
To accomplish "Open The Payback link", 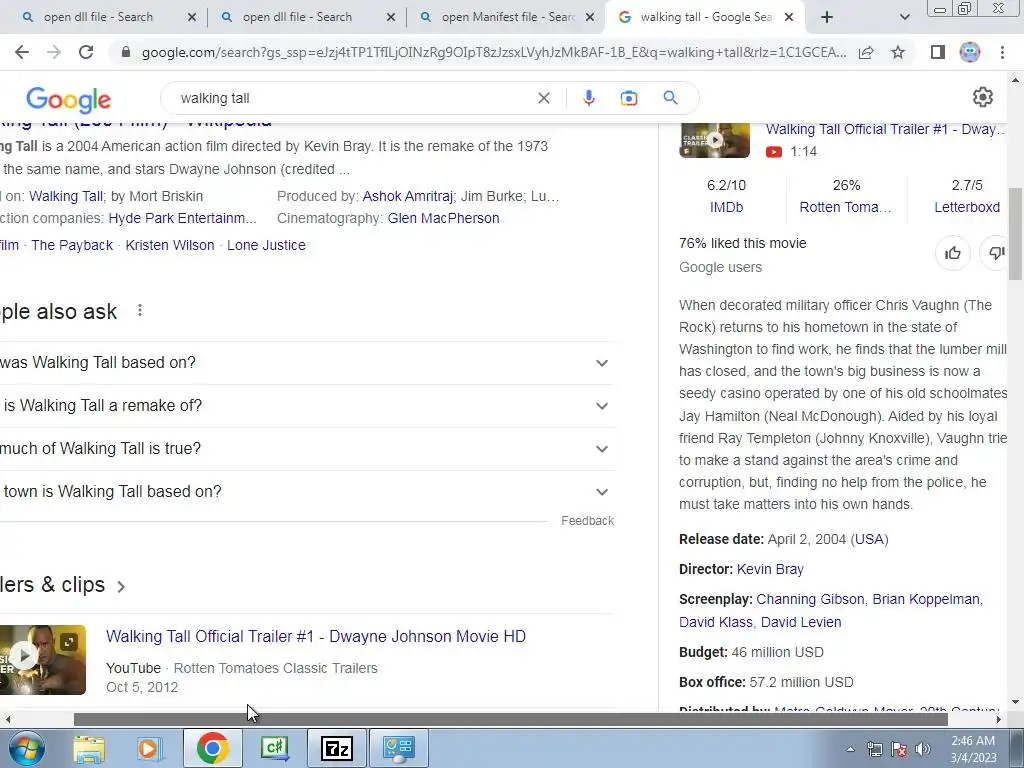I will click(x=72, y=246).
